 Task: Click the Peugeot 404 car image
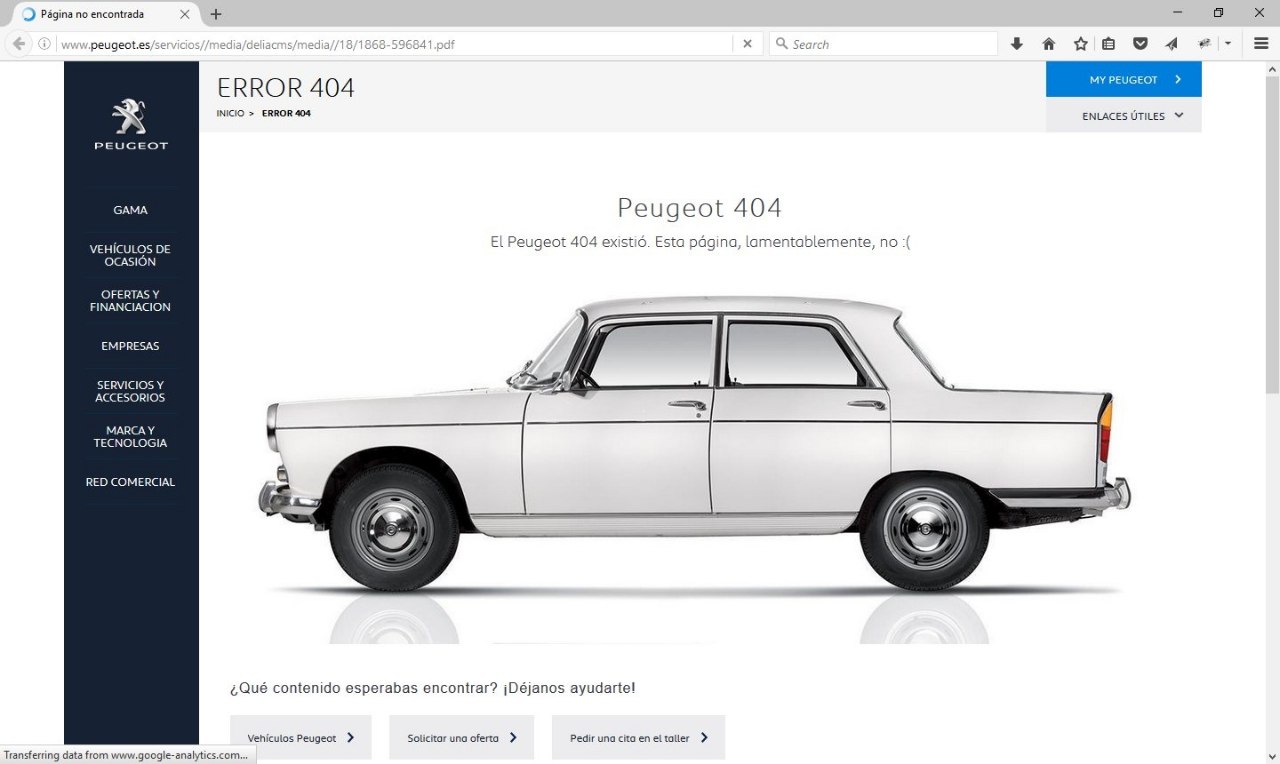click(x=696, y=445)
